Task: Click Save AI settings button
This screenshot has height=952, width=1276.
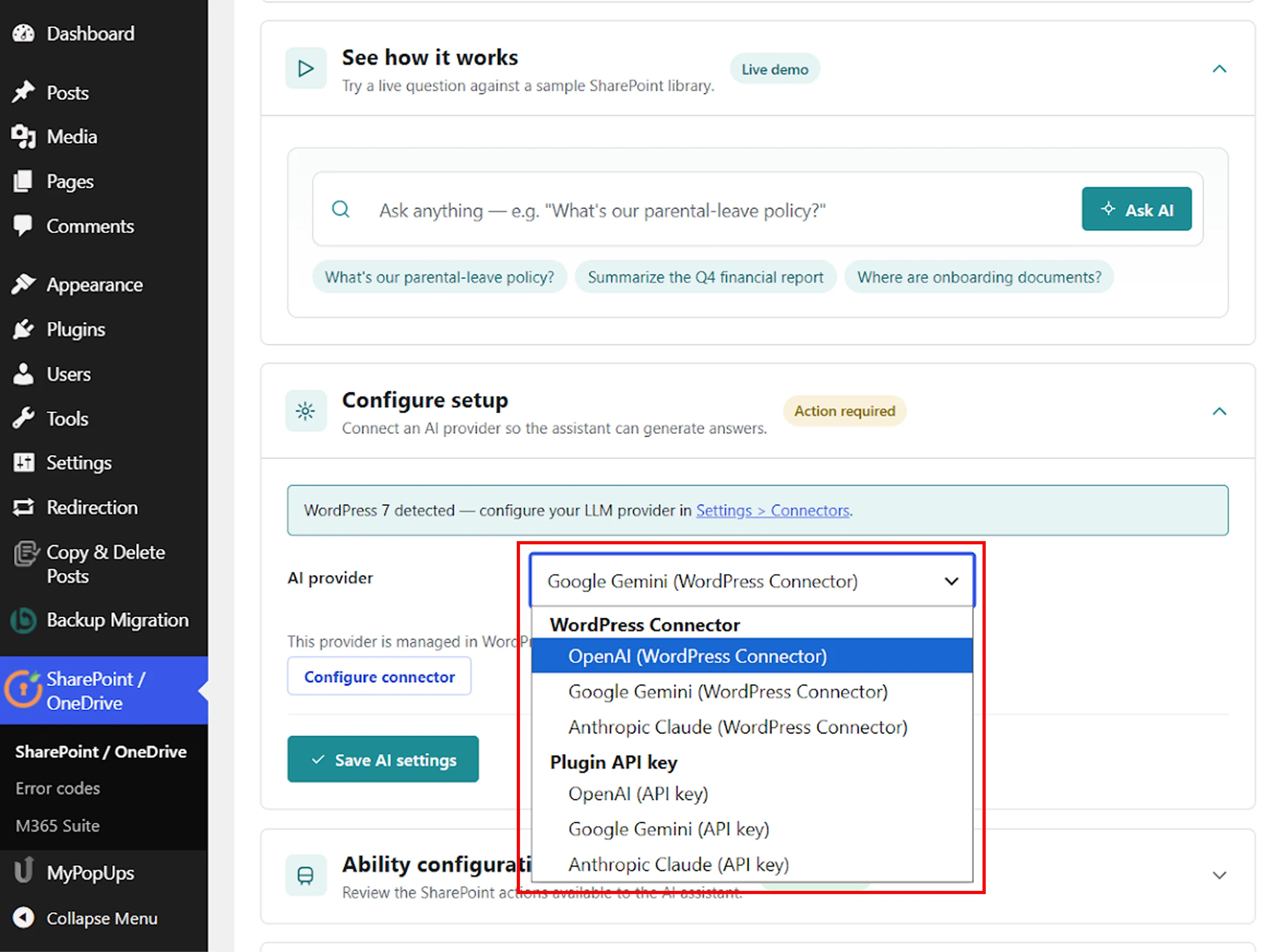Action: tap(383, 760)
